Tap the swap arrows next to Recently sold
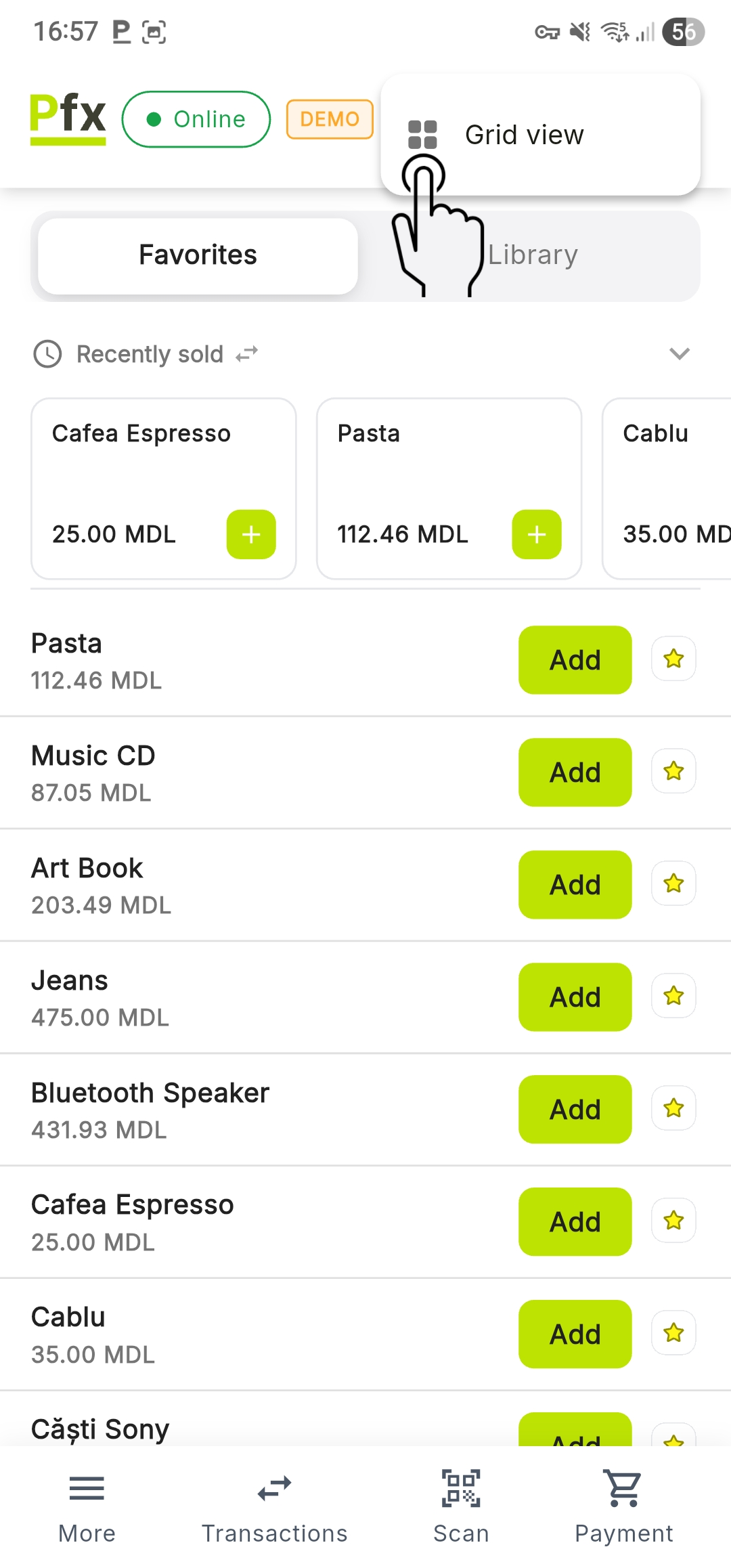Image resolution: width=731 pixels, height=1568 pixels. pyautogui.click(x=247, y=354)
